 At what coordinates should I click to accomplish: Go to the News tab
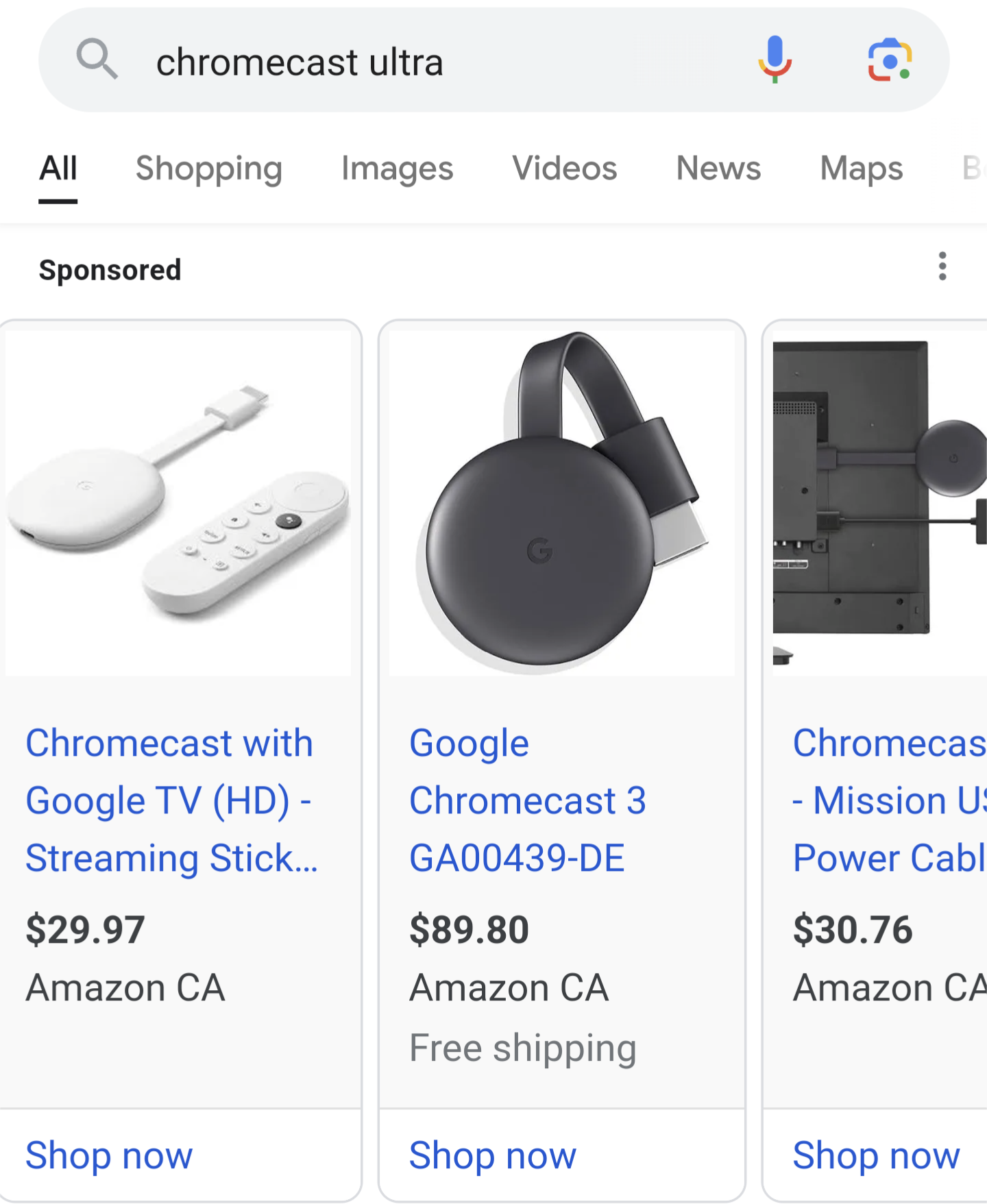718,169
